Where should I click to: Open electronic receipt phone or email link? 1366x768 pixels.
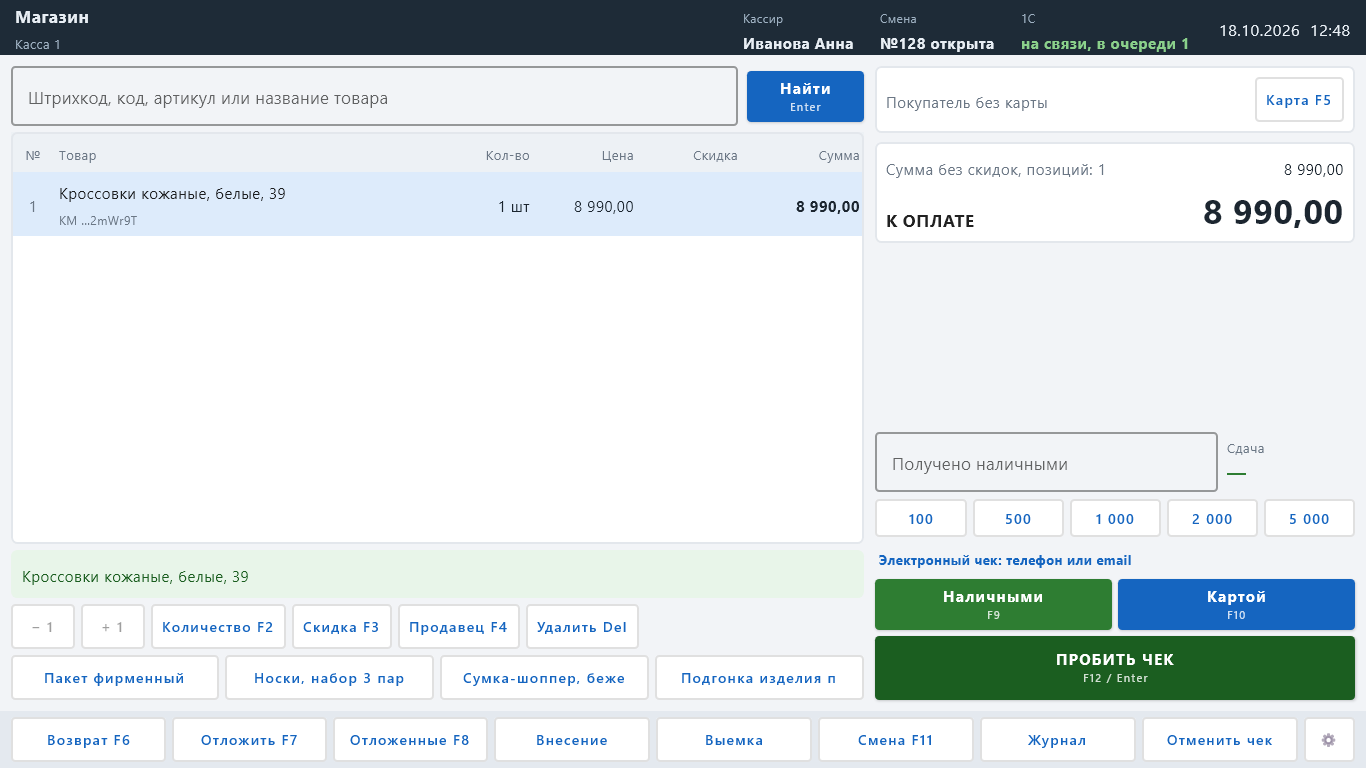pyautogui.click(x=1005, y=561)
